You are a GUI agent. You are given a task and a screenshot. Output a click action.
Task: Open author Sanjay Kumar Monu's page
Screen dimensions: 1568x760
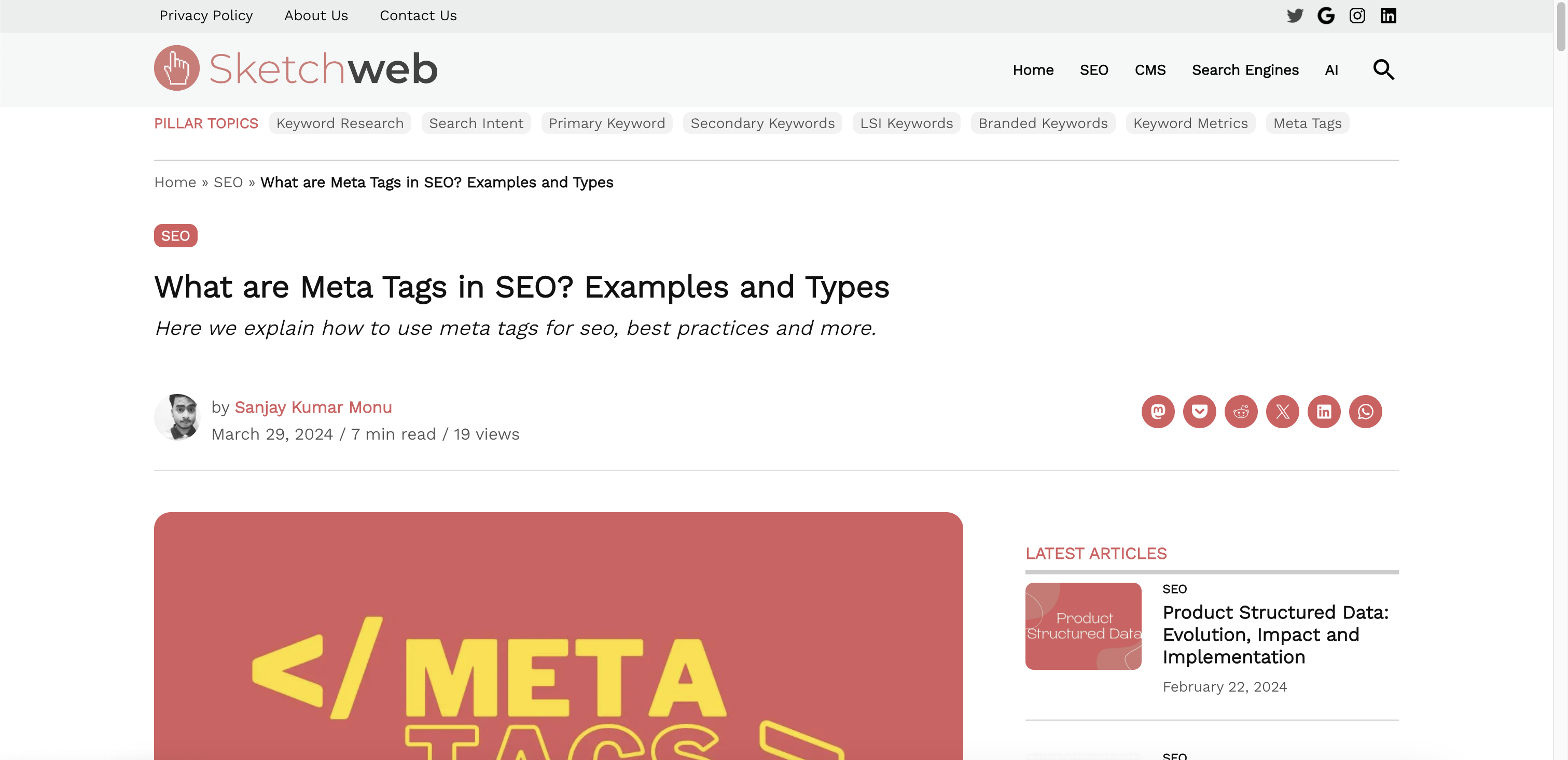point(313,407)
